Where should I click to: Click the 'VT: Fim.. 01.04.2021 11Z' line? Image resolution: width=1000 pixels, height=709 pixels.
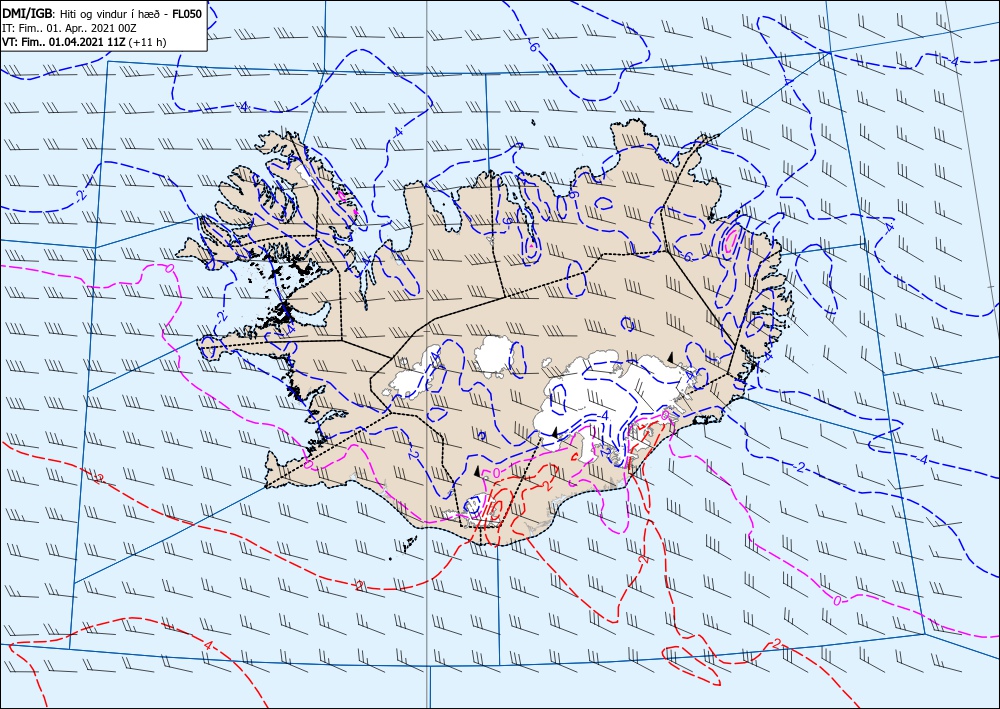pos(64,42)
